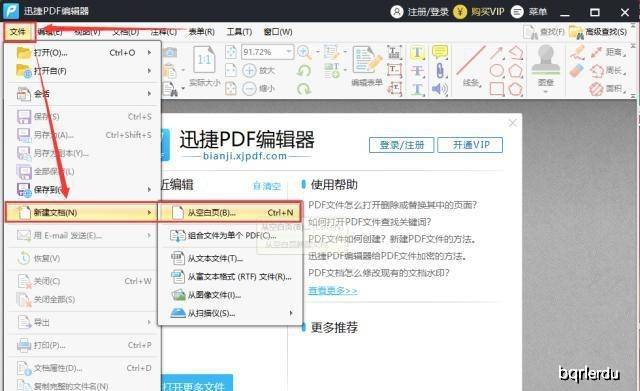Viewport: 640px width, 391px height.
Task: Open the zoom percentage dropdown
Action: (289, 52)
